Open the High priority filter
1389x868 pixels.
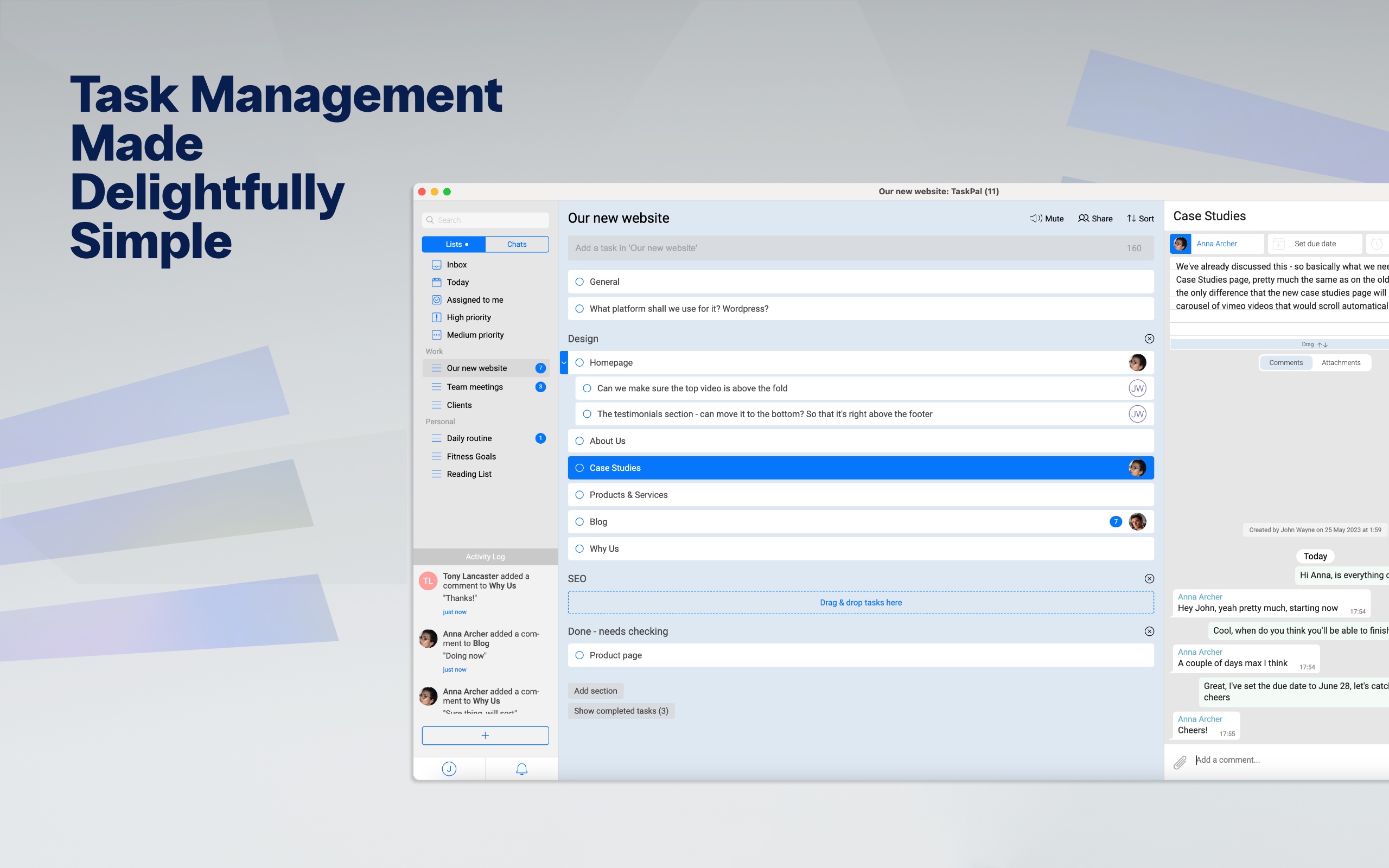pos(468,317)
